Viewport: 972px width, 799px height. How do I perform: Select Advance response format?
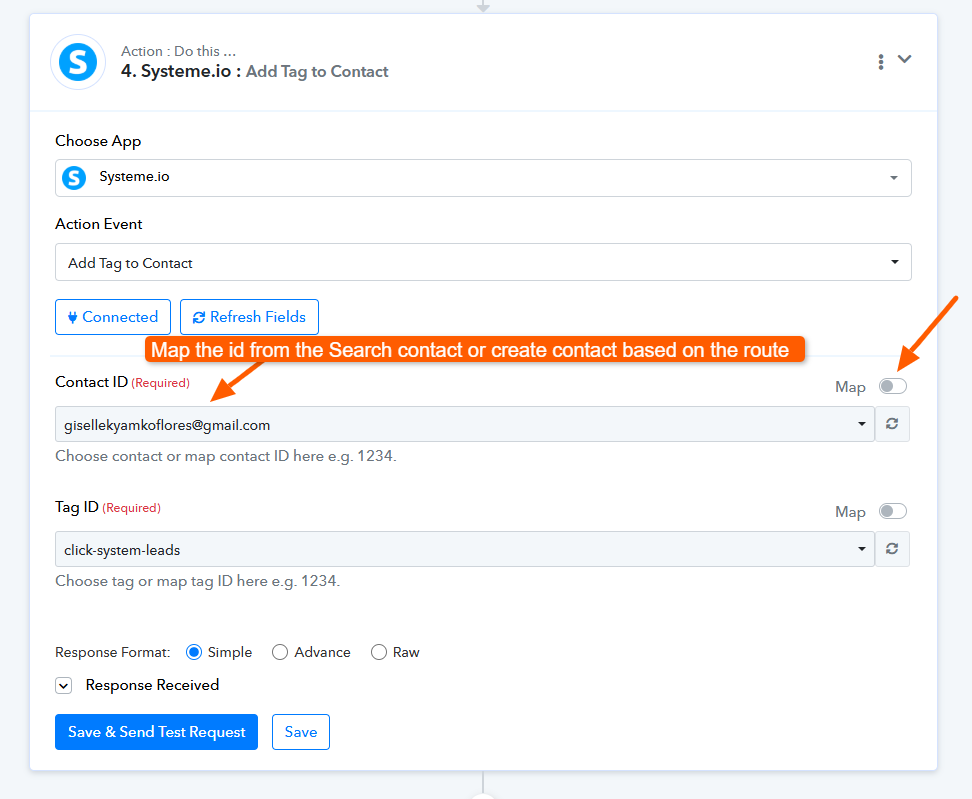(x=280, y=652)
